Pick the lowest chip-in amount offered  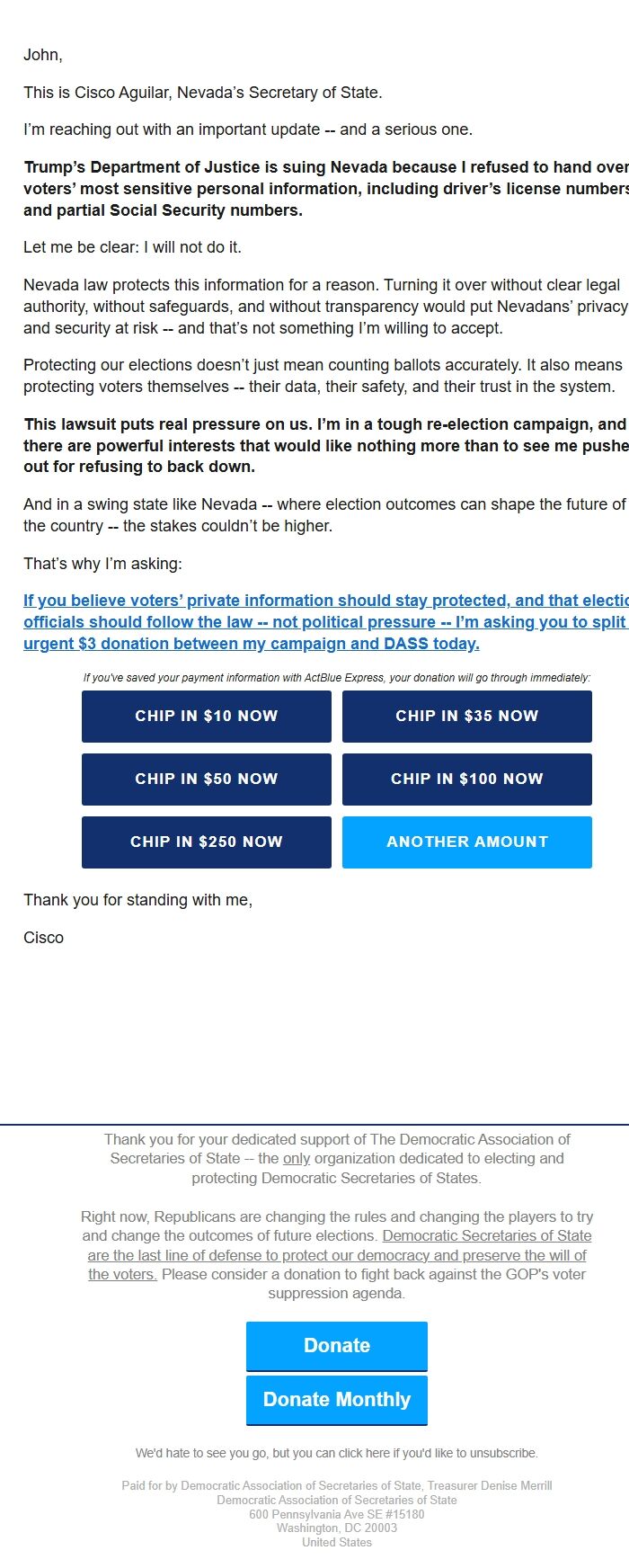[x=206, y=716]
